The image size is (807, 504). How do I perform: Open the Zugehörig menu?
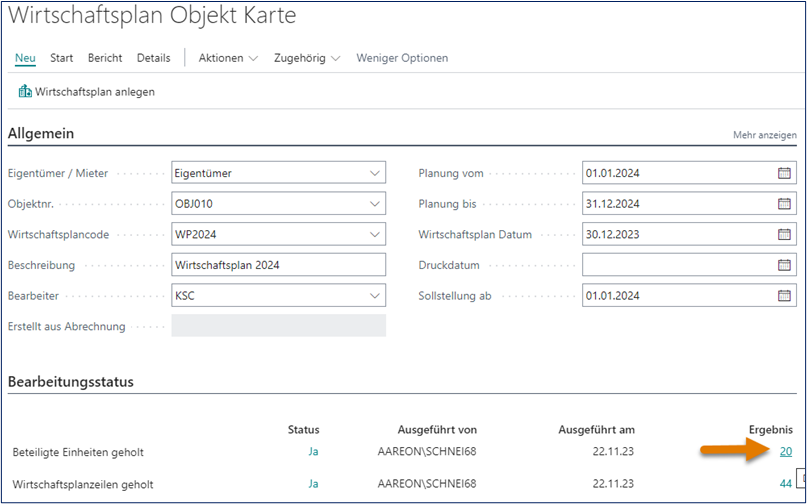306,58
